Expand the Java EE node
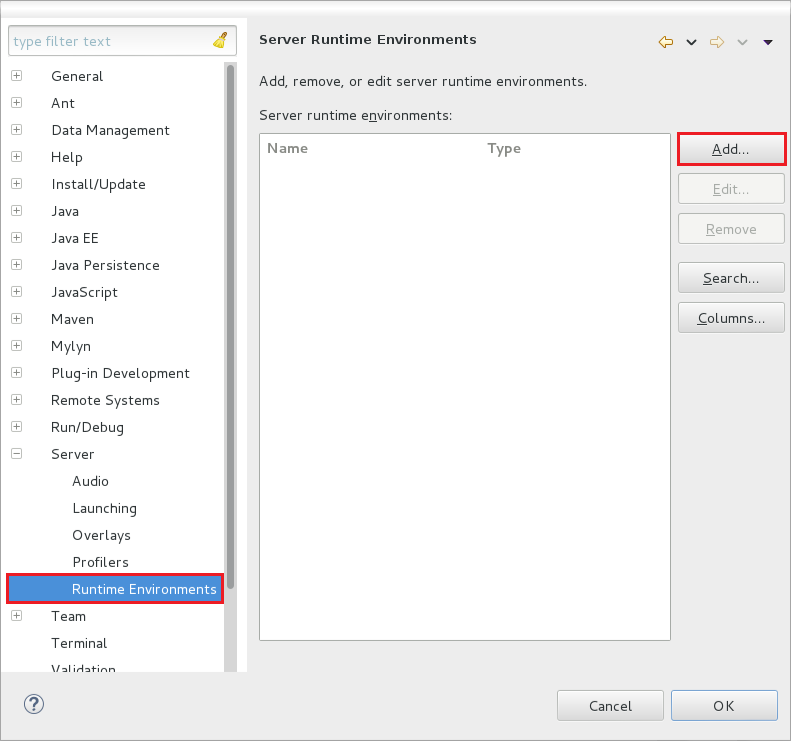The width and height of the screenshot is (791, 741). [17, 238]
